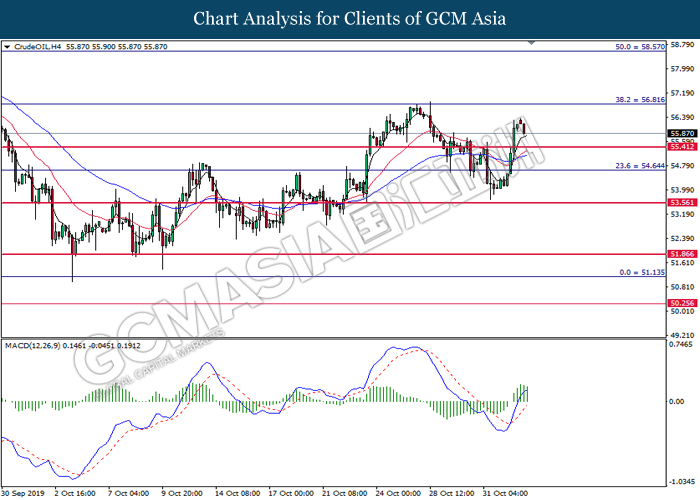Click the chart shift marker triangle at top

click(x=530, y=44)
